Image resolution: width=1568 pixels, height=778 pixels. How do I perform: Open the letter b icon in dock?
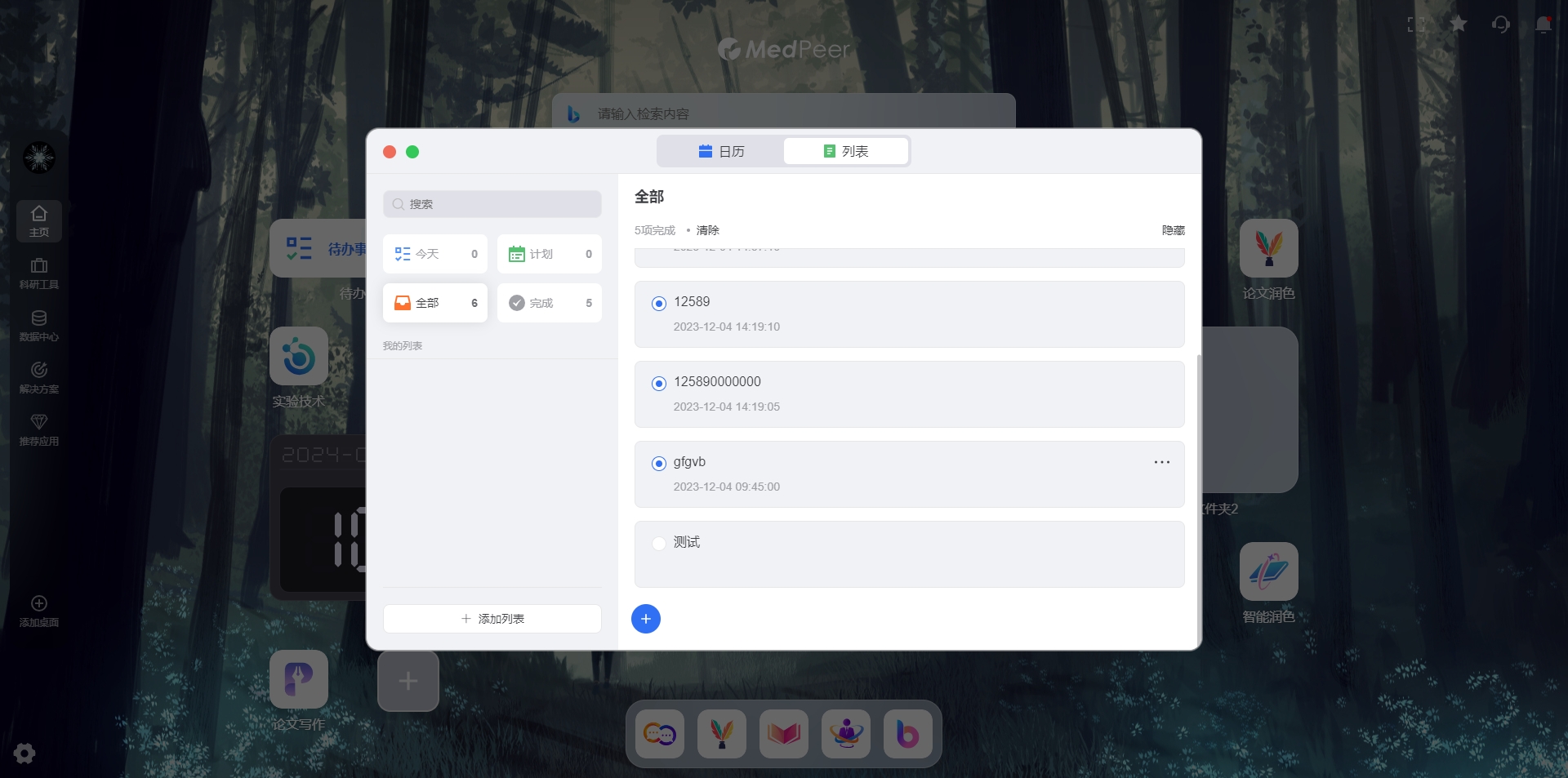coord(908,734)
